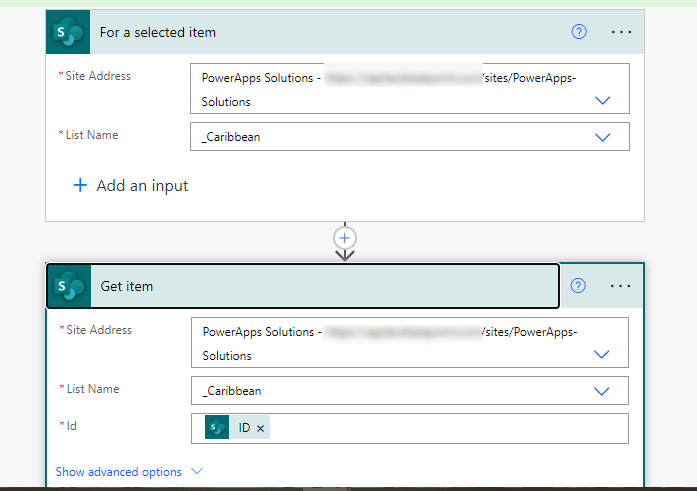
Task: Expand List Name dropdown in 'Get item'
Action: pos(601,391)
